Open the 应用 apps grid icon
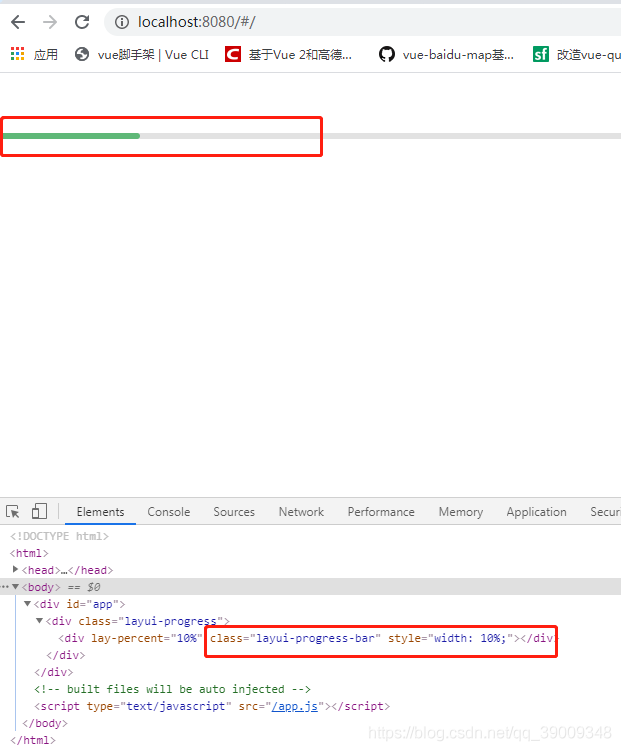Screen dimensions: 621x751 pyautogui.click(x=17, y=54)
